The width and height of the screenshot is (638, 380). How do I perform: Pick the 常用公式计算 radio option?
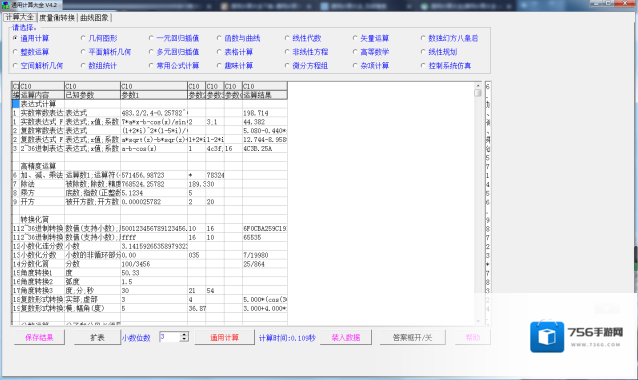point(174,66)
